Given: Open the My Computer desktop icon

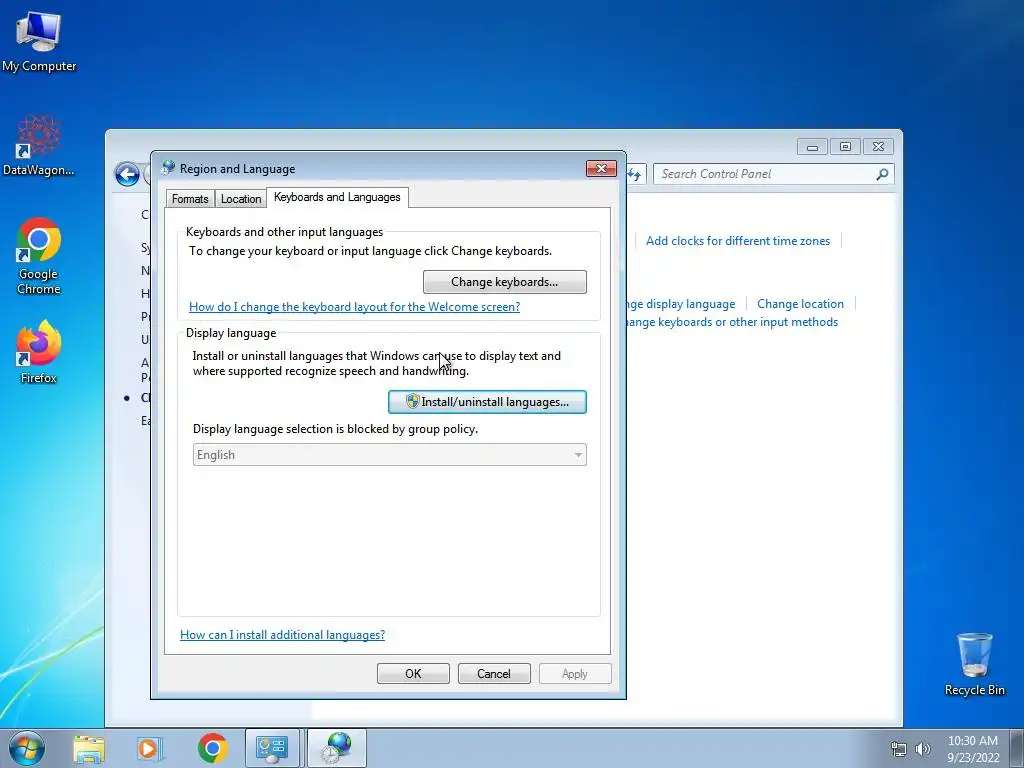Looking at the screenshot, I should point(39,40).
